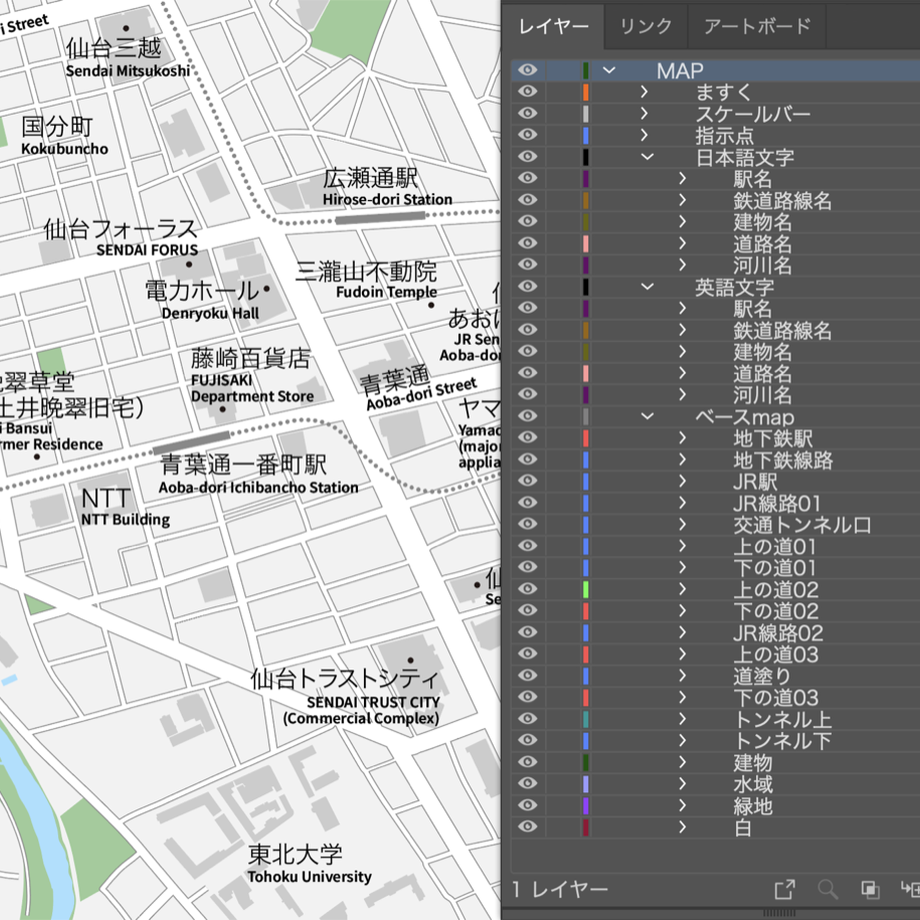Open the リンク tab

[645, 26]
